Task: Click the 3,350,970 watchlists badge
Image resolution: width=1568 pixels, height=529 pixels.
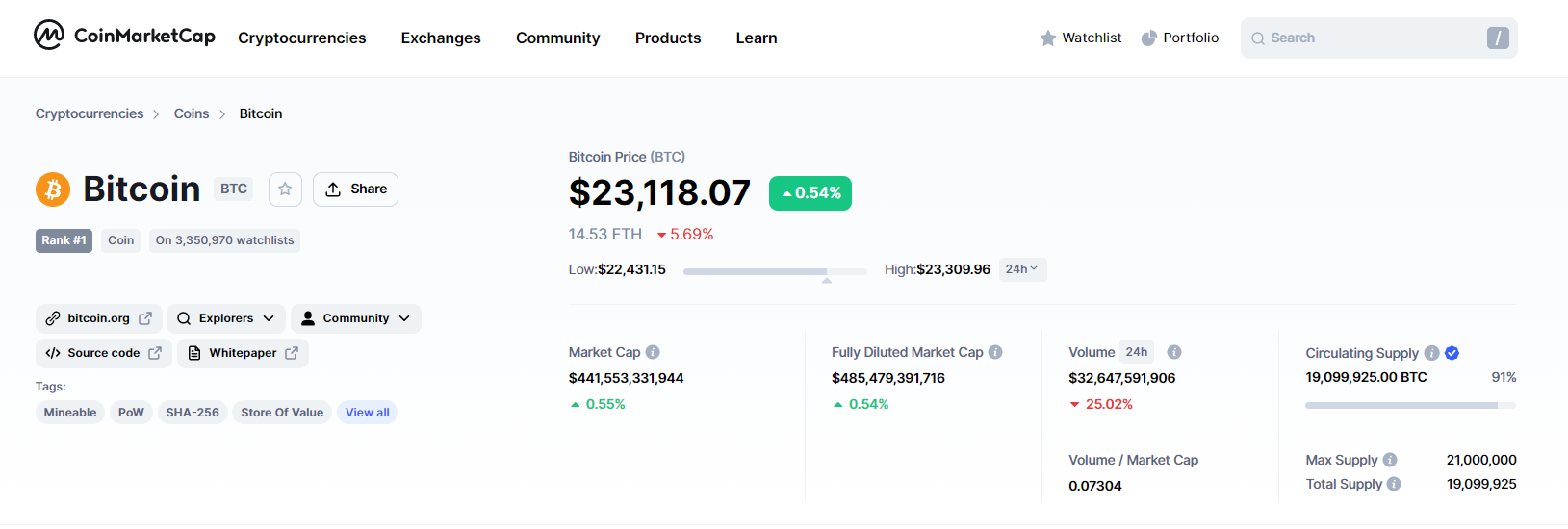Action: click(x=224, y=240)
